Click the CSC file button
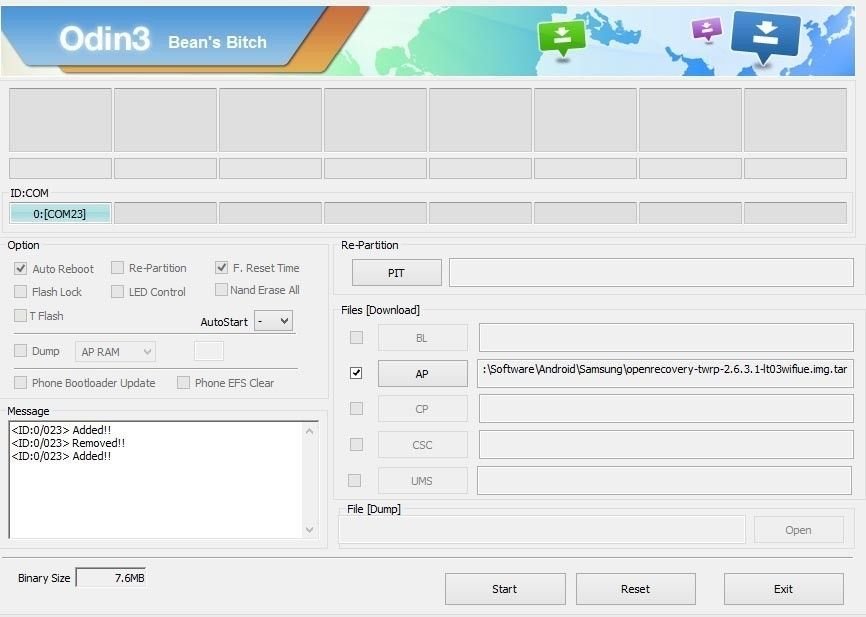866x617 pixels. [423, 445]
